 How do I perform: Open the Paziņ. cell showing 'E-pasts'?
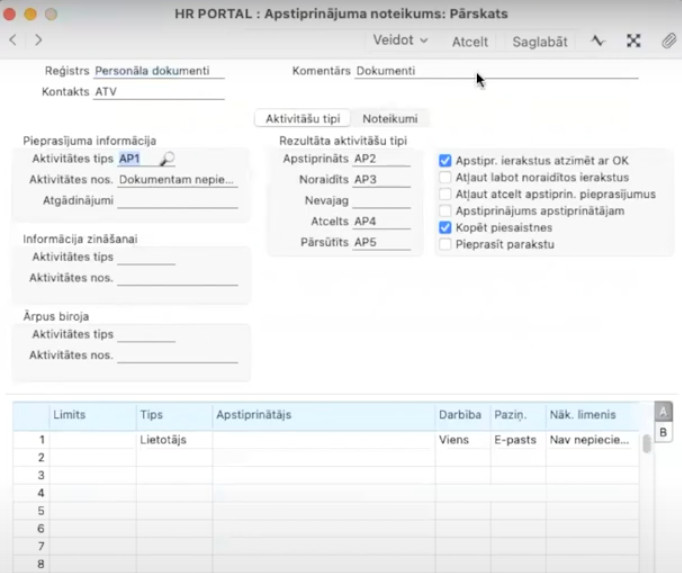click(515, 440)
